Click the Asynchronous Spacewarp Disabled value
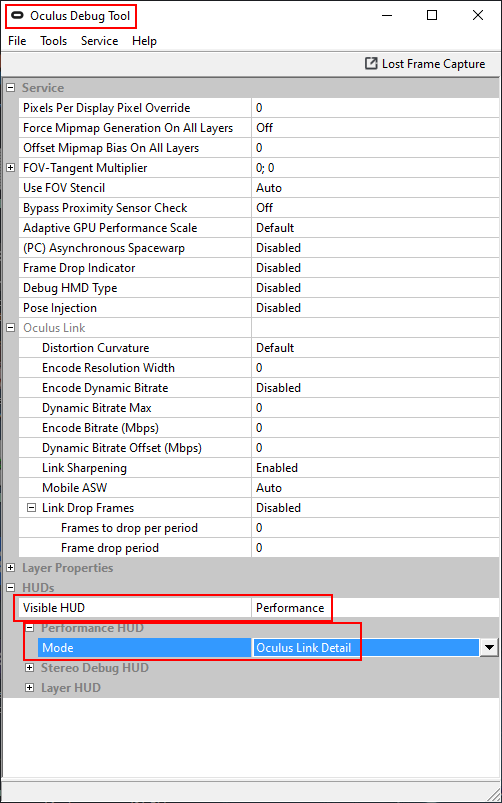Viewport: 502px width, 803px height. click(x=375, y=247)
